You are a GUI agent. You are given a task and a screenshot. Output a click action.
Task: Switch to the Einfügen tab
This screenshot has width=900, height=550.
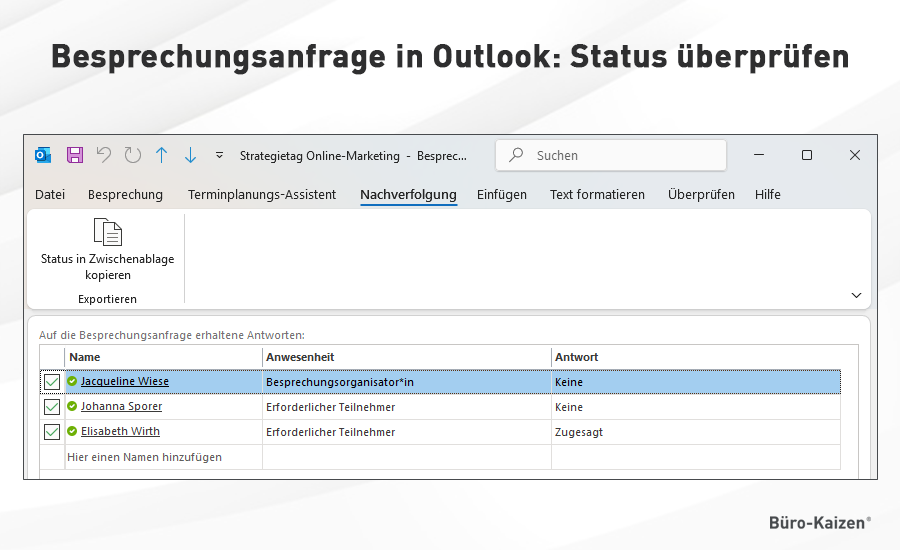point(502,195)
